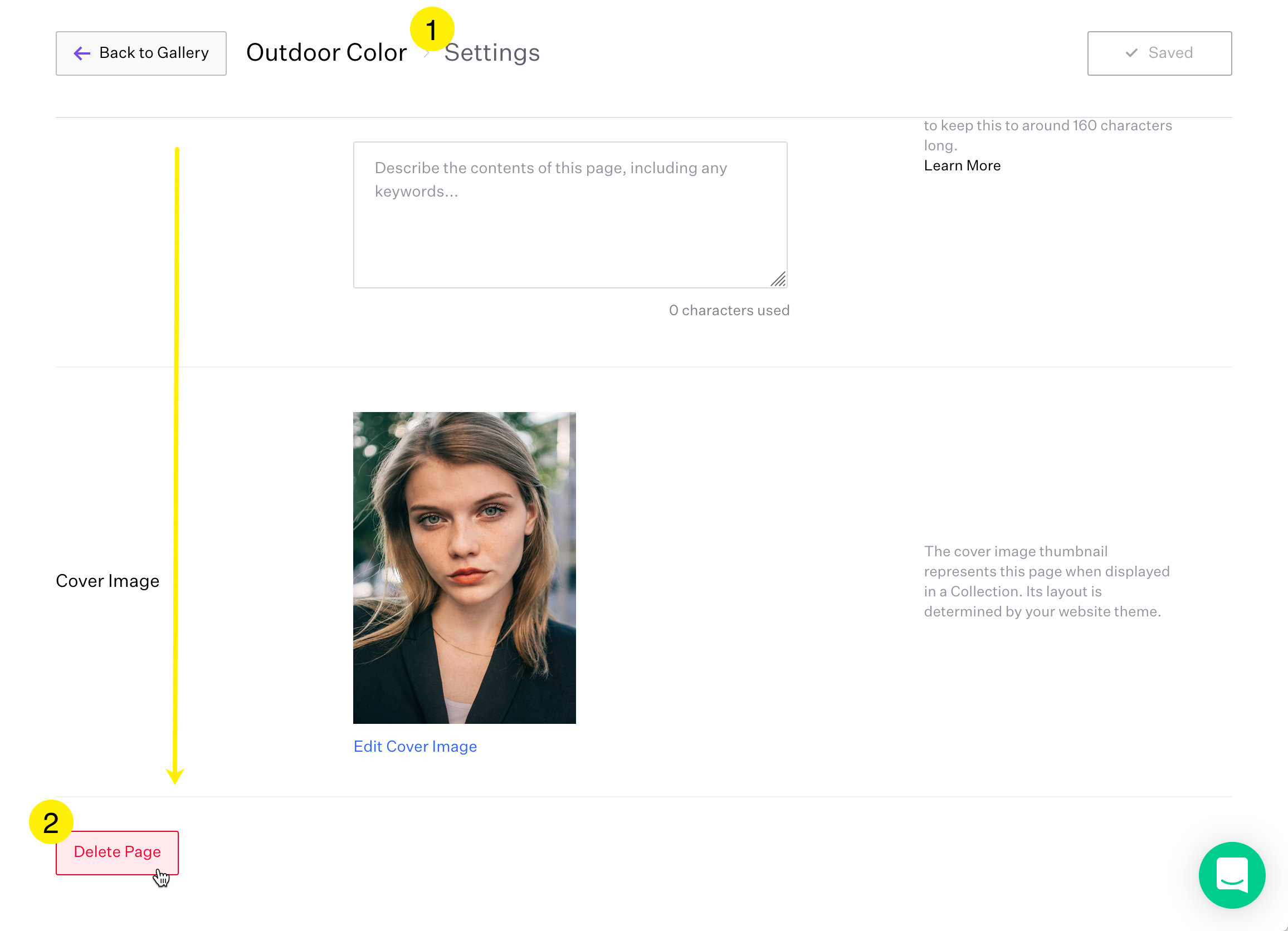
Task: Focus the page description text area
Action: click(569, 214)
